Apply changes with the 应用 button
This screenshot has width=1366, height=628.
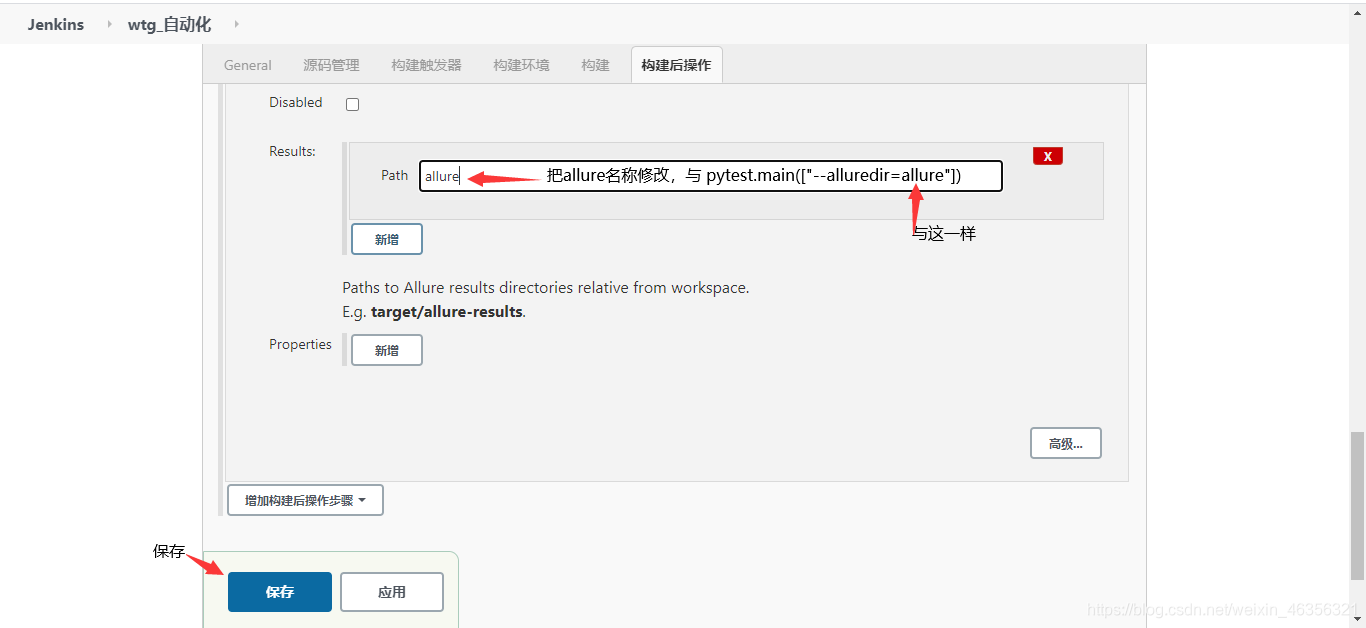391,592
